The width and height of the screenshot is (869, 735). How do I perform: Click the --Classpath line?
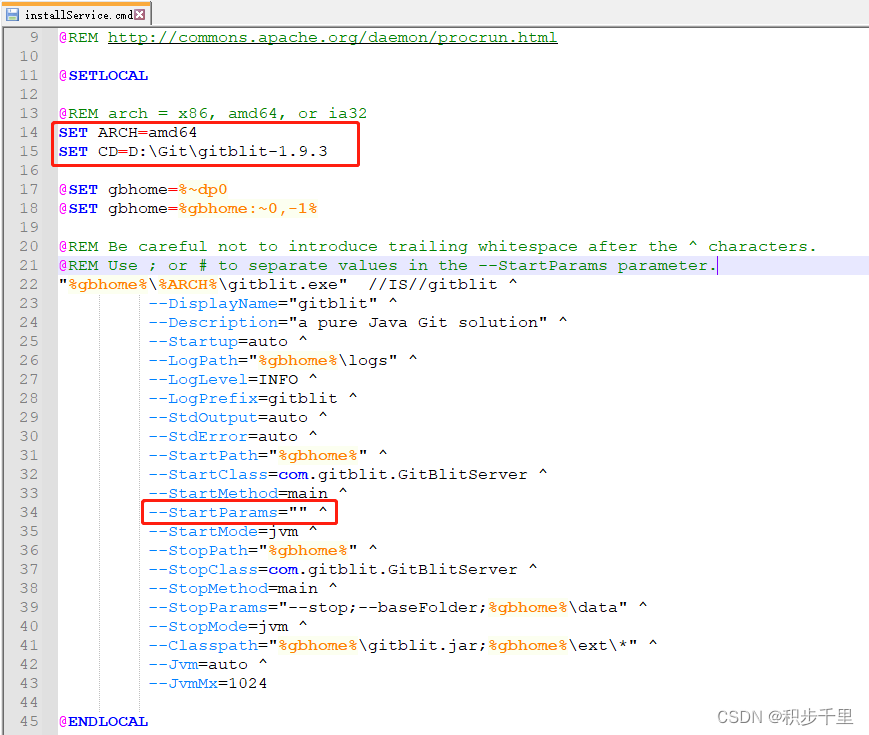click(402, 646)
